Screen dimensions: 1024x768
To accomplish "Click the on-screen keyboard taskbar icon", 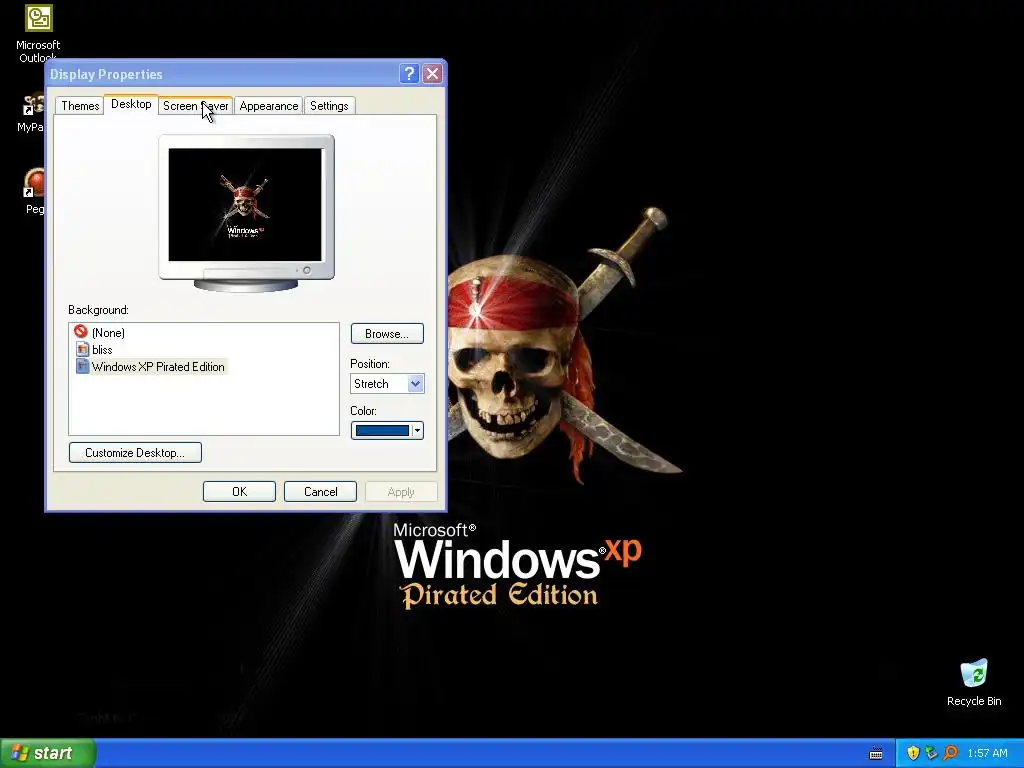I will tap(876, 754).
